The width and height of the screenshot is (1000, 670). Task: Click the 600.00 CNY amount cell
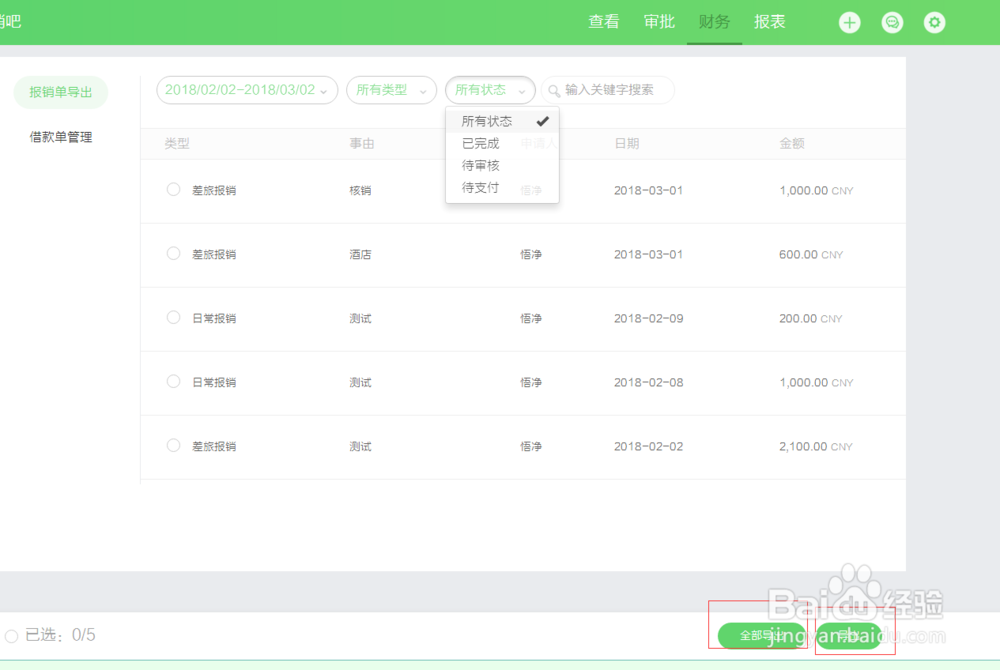[811, 254]
